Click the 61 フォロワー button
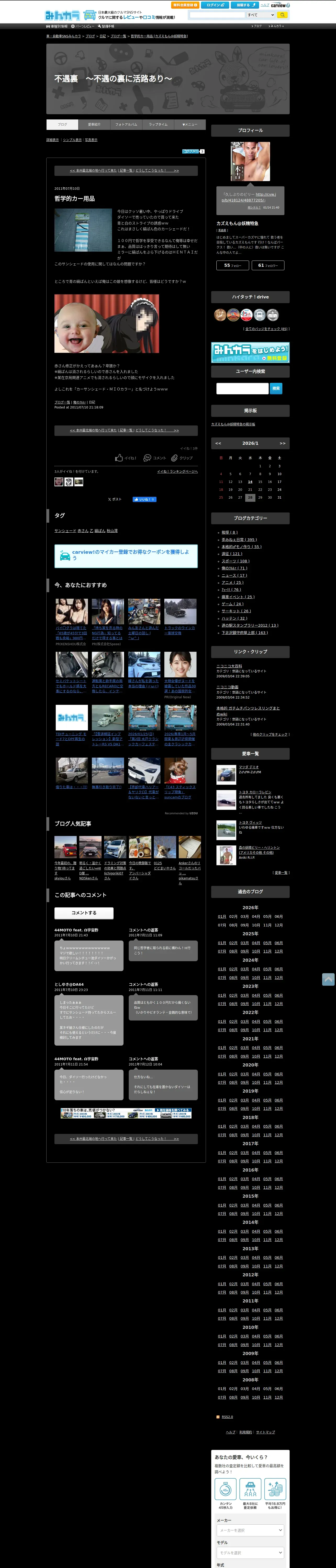This screenshot has height=1568, width=336. pos(268,266)
